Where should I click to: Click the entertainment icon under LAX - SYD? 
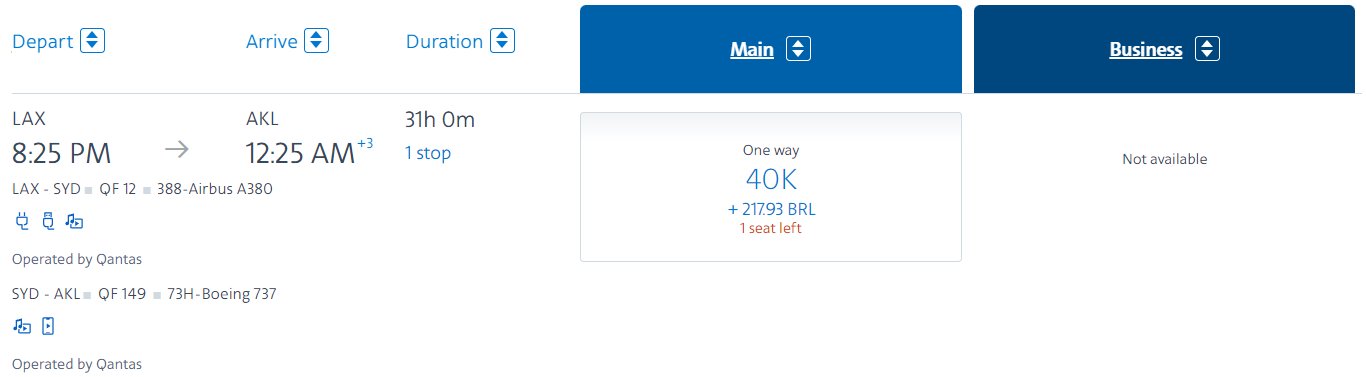(74, 221)
